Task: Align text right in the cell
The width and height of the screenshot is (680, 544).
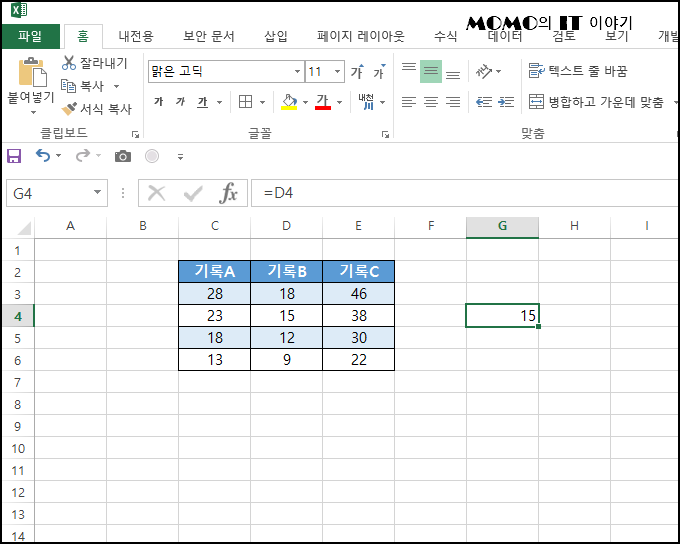Action: pyautogui.click(x=453, y=102)
